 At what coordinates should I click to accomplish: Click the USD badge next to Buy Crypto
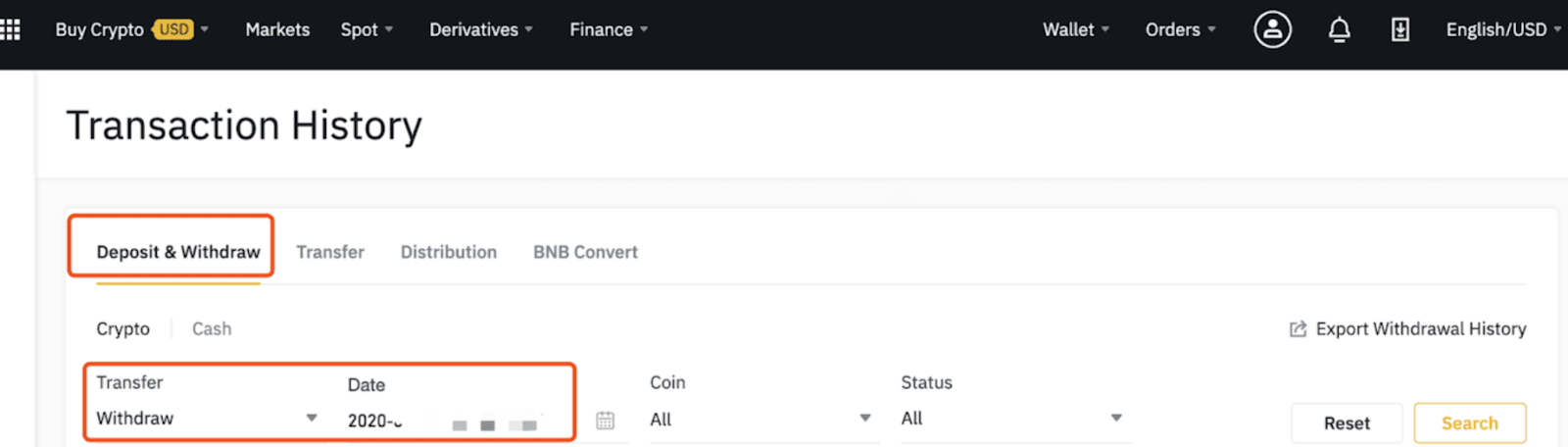(x=173, y=29)
